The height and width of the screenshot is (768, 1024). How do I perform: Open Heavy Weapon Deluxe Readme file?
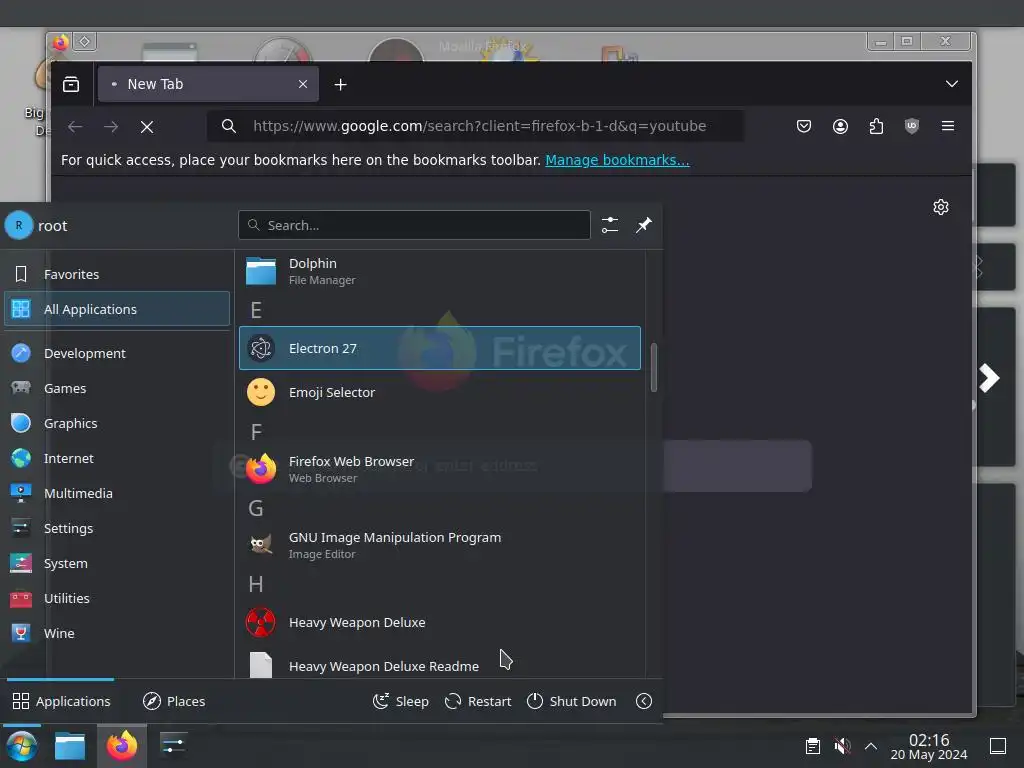point(440,665)
